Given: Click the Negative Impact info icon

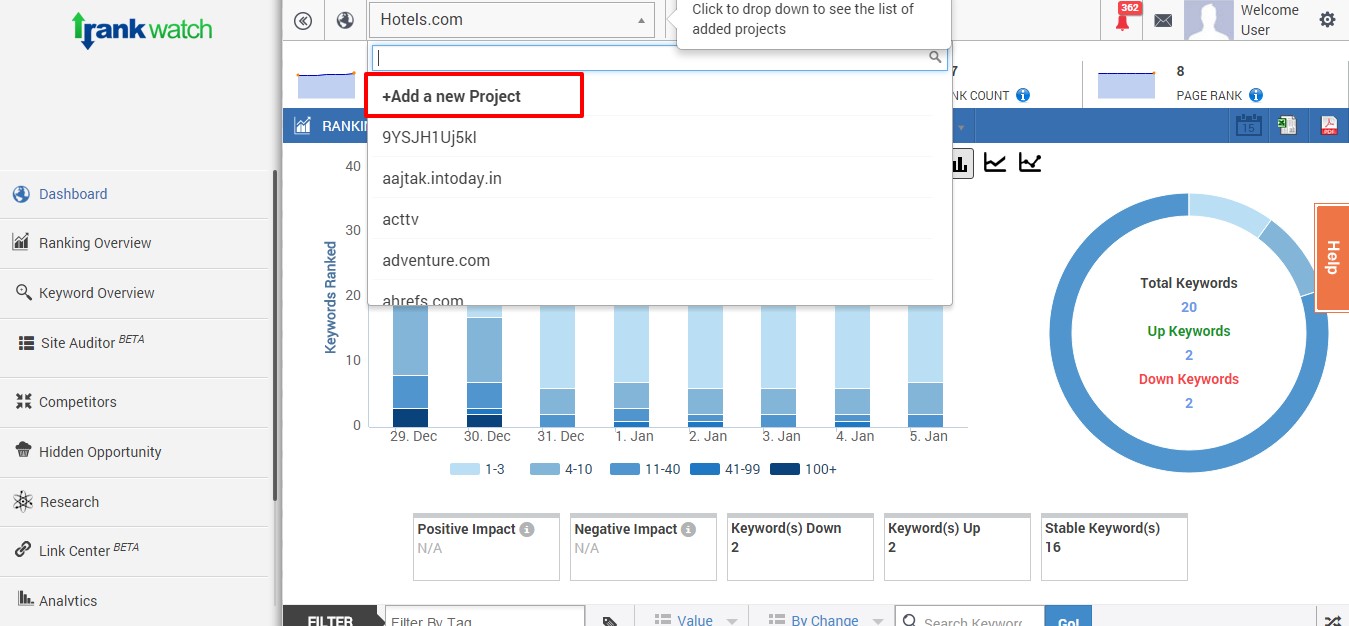Looking at the screenshot, I should pyautogui.click(x=688, y=529).
